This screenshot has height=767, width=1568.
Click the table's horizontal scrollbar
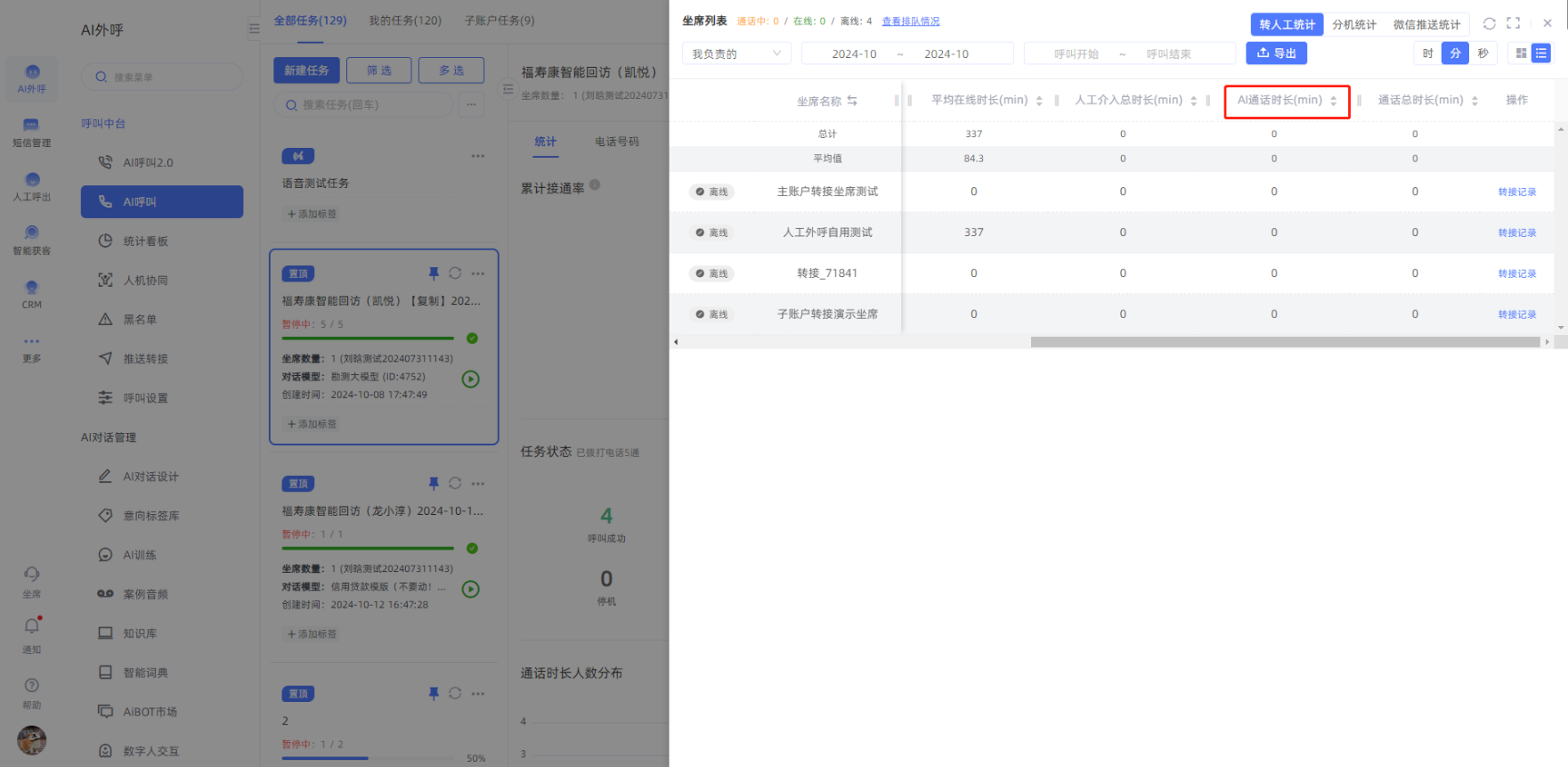coord(1284,342)
